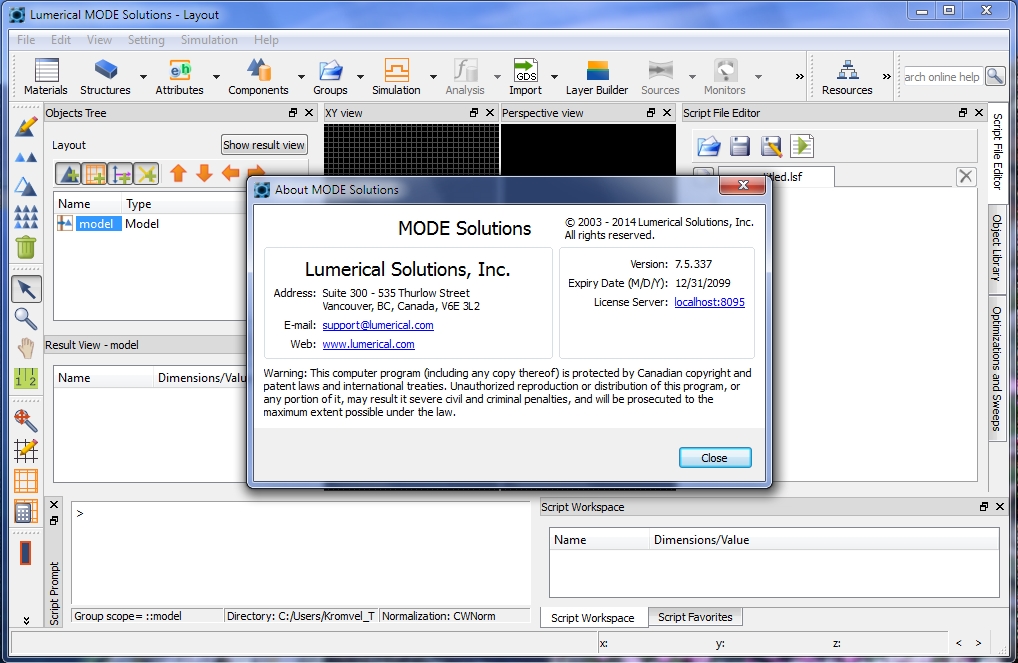Open the Edit menu
Screen dimensions: 1018x663
point(61,40)
